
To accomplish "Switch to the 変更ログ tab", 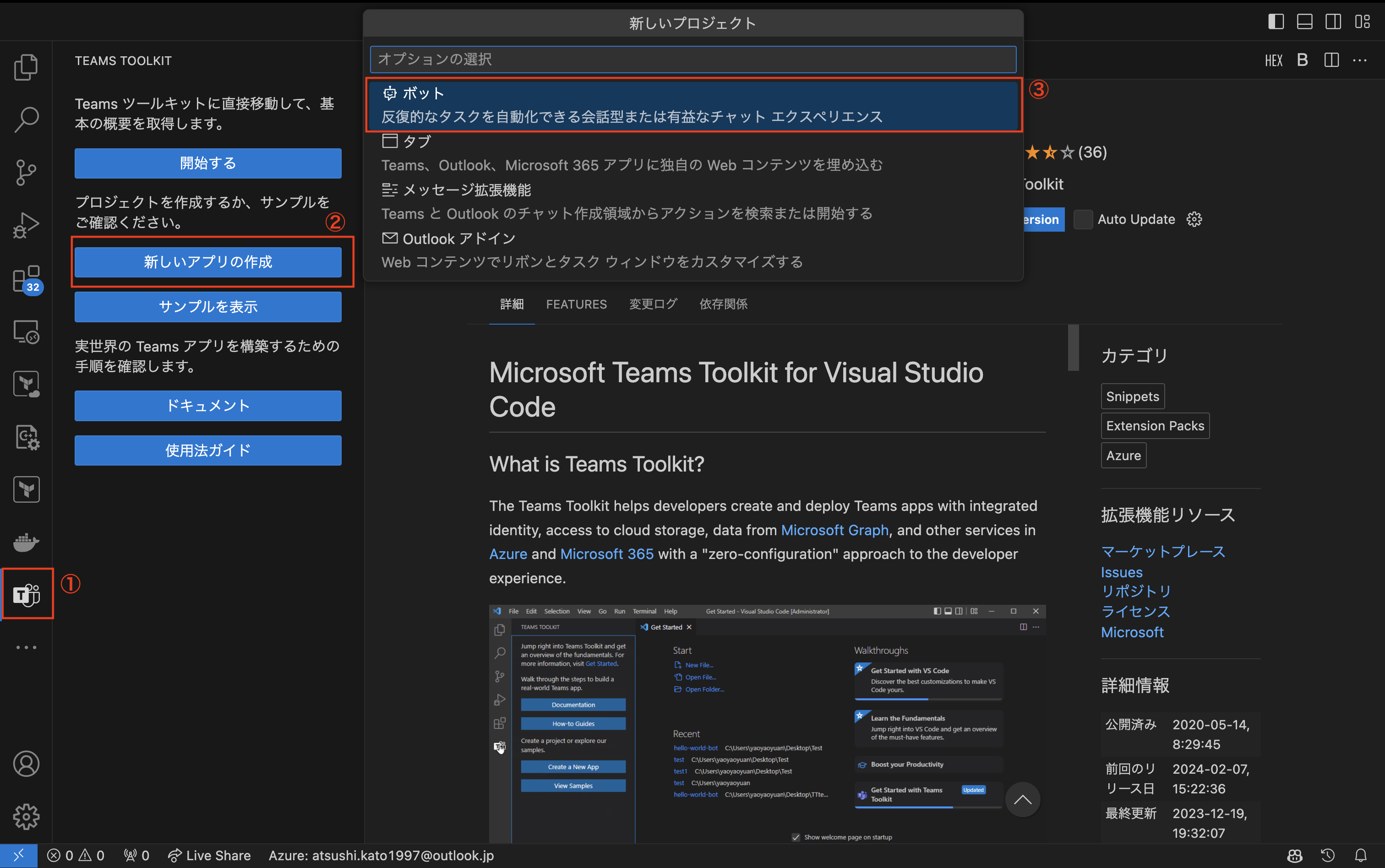I will pyautogui.click(x=654, y=304).
